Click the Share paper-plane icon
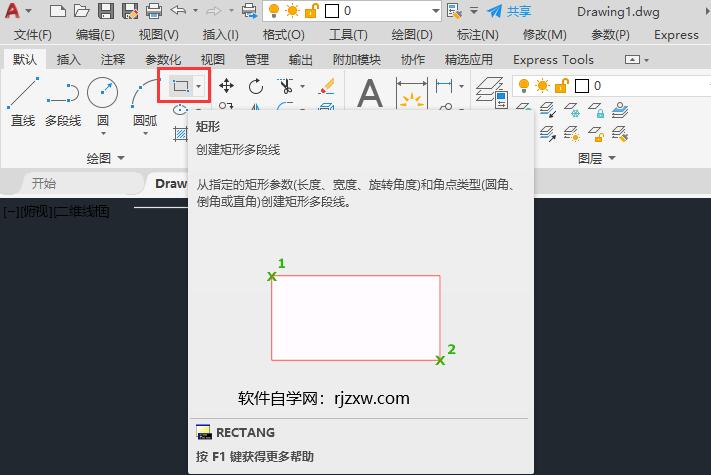711x475 pixels. [494, 11]
